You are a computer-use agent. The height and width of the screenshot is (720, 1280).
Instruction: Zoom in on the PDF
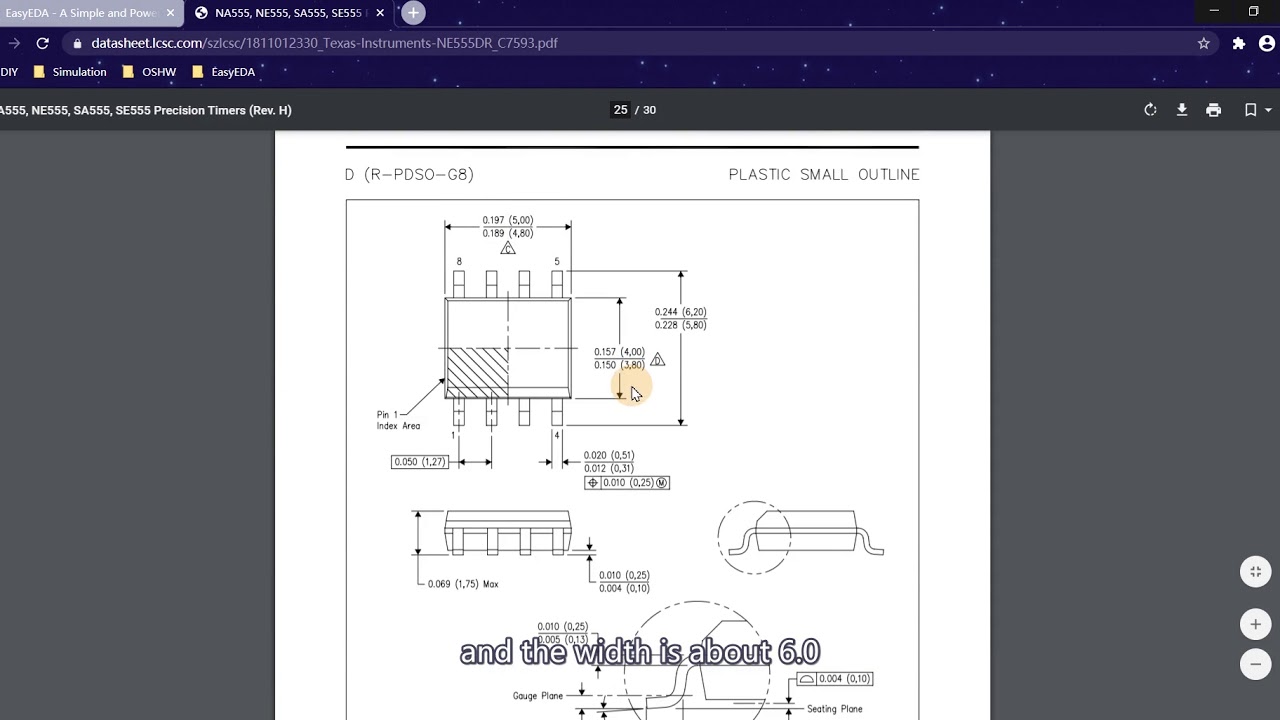[x=1255, y=624]
